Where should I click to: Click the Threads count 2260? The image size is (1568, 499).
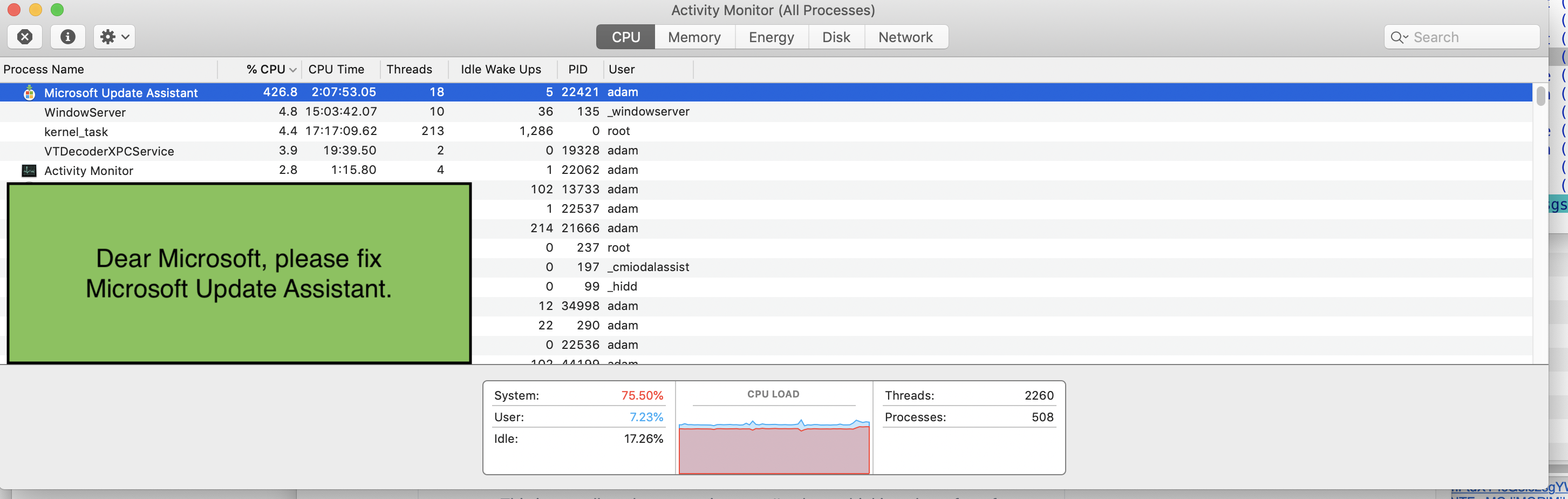(1039, 395)
